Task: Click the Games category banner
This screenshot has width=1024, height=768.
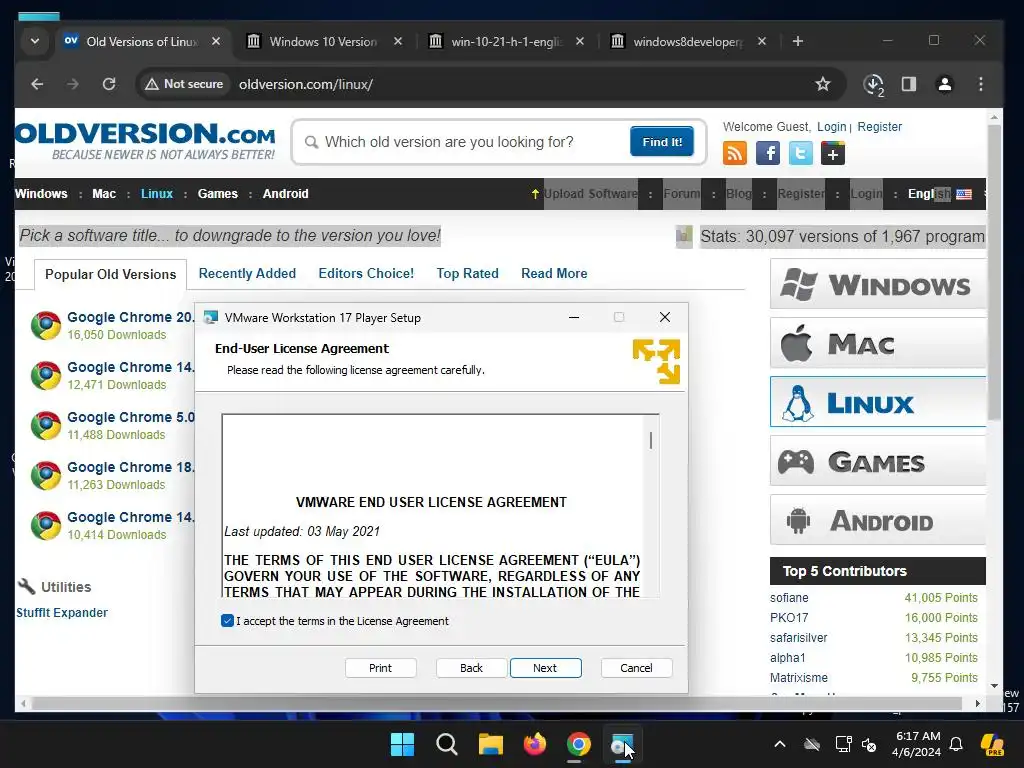Action: [x=878, y=462]
